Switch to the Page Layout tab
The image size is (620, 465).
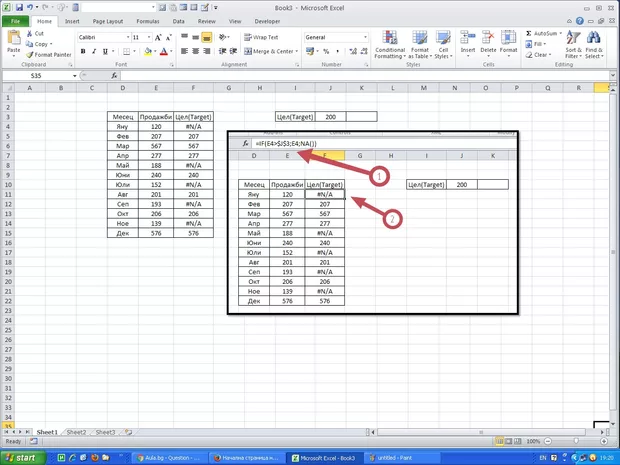[108, 21]
